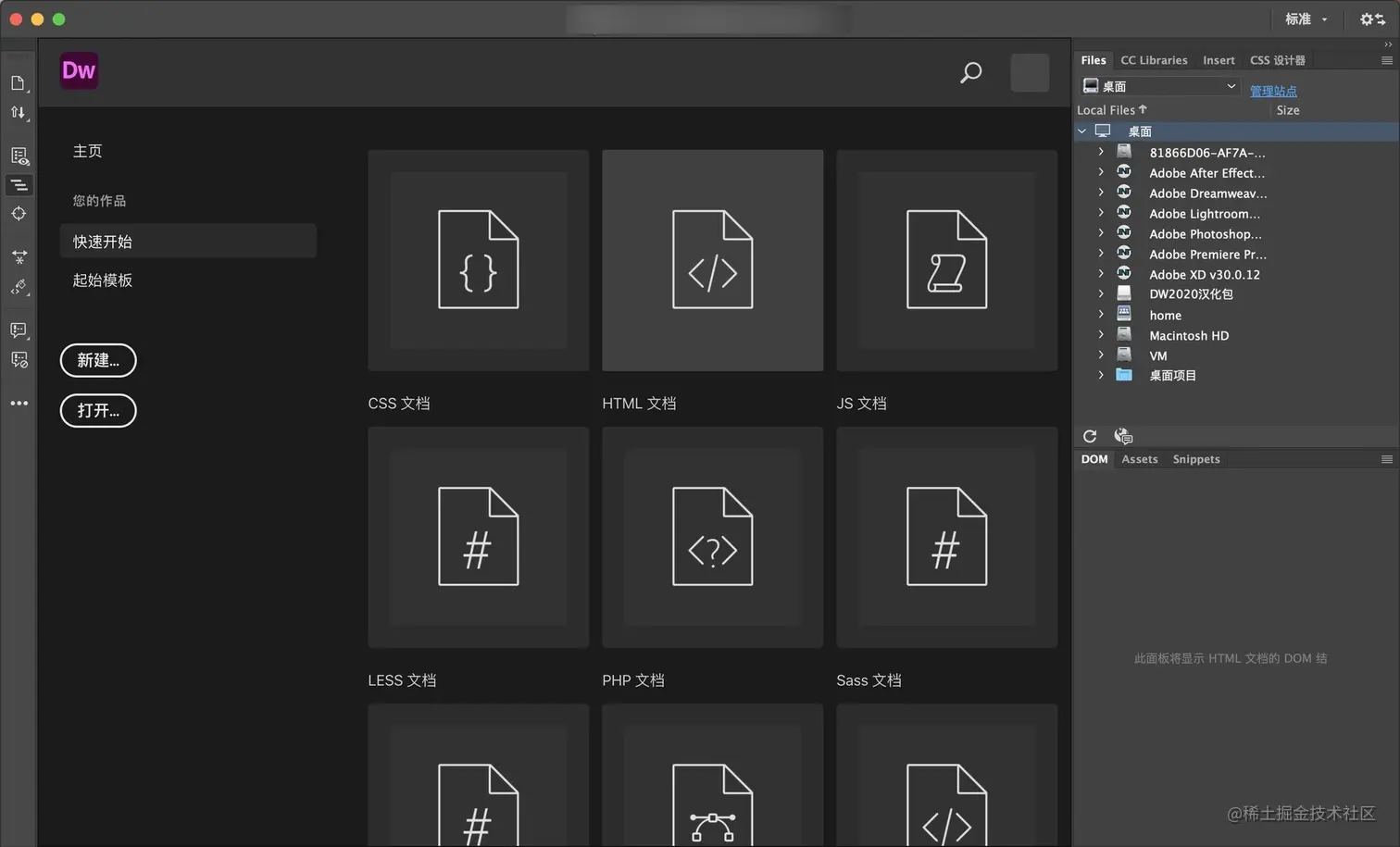The image size is (1400, 847).
Task: Click the search magnifier icon
Action: pos(970,72)
